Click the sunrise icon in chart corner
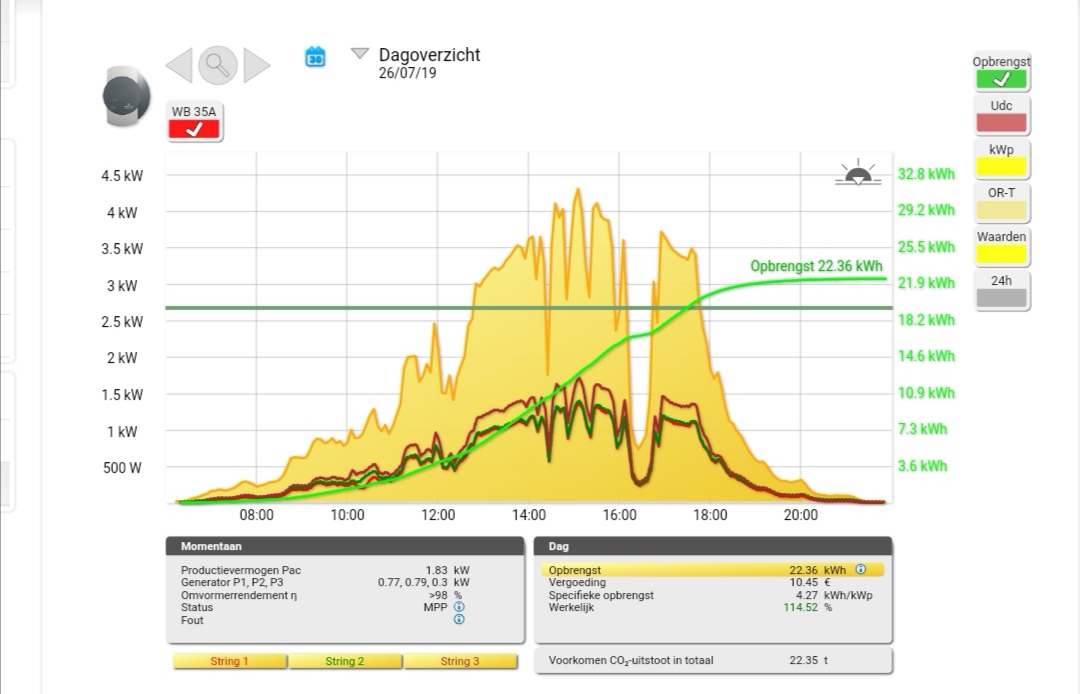 point(858,175)
